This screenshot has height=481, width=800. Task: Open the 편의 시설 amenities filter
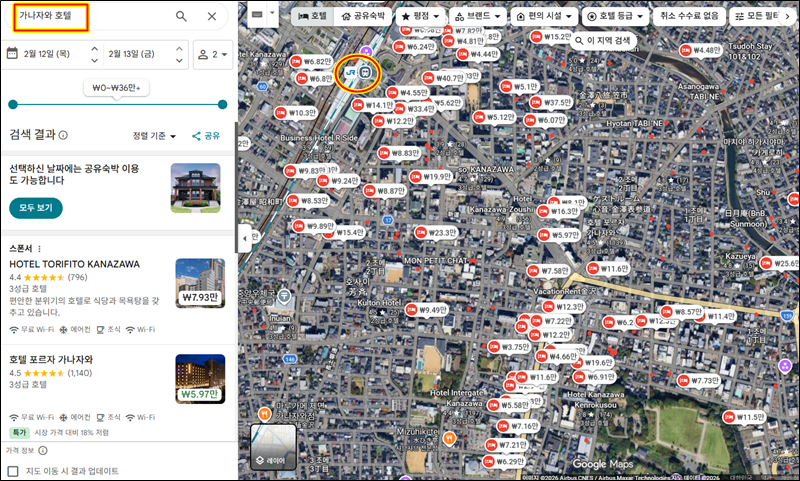544,16
